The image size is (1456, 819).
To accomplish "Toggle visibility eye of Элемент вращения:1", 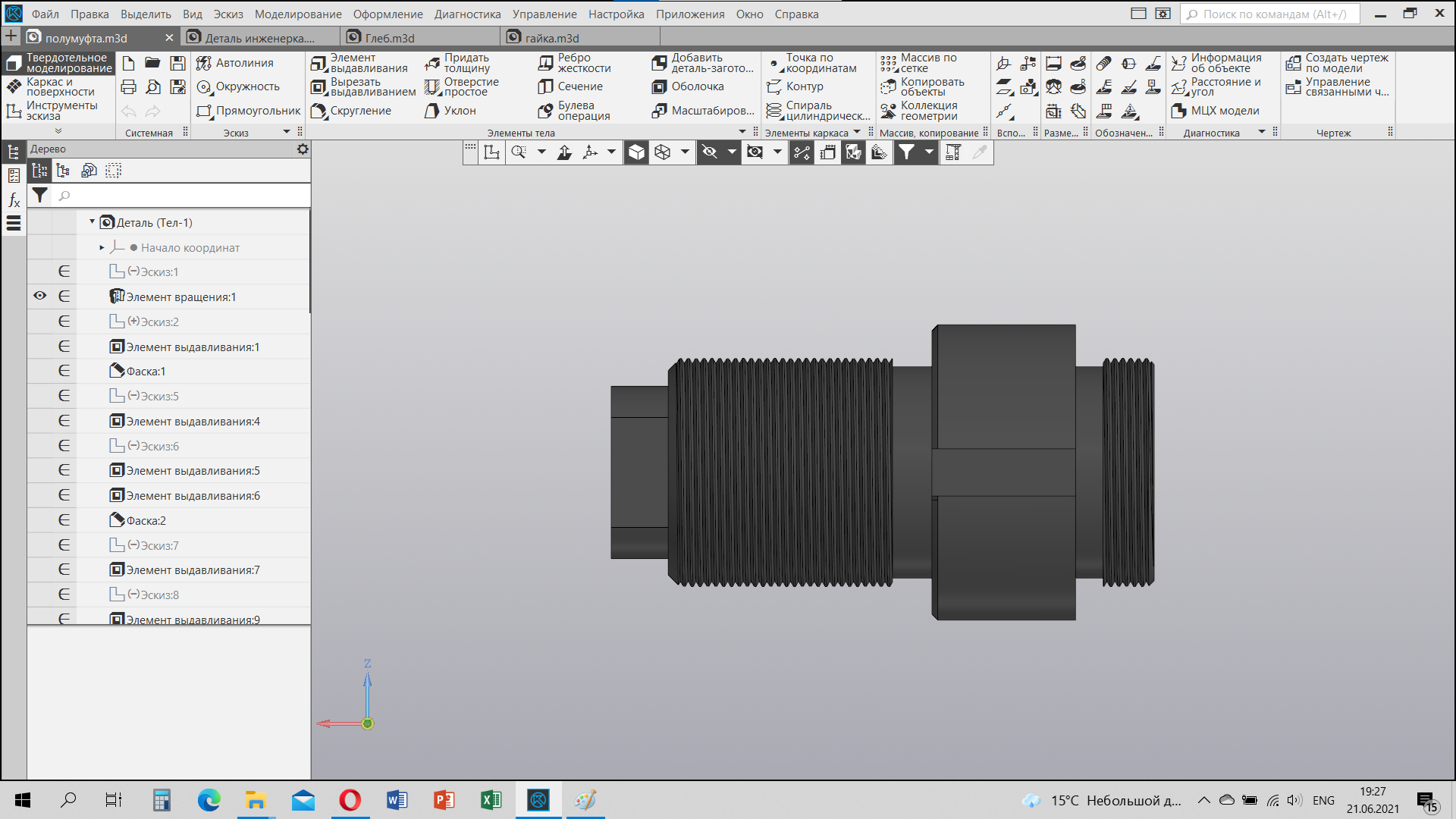I will (x=39, y=296).
